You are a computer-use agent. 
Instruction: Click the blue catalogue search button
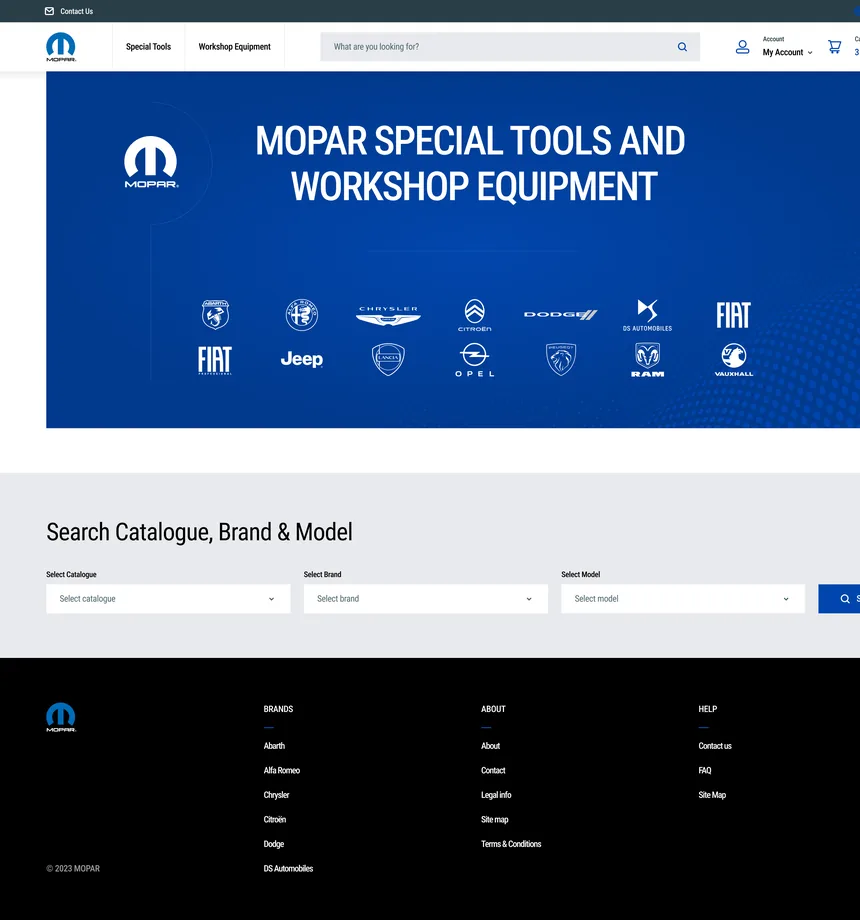pyautogui.click(x=839, y=598)
